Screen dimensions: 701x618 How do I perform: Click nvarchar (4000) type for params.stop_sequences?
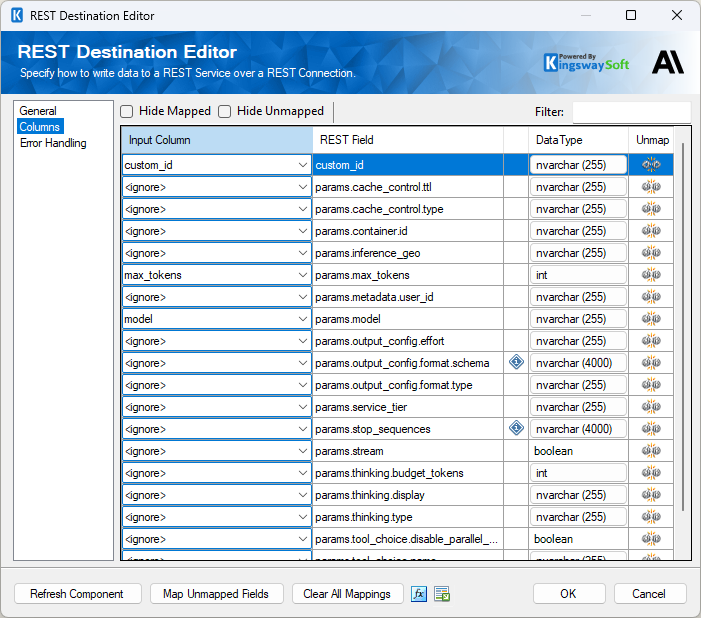click(578, 429)
